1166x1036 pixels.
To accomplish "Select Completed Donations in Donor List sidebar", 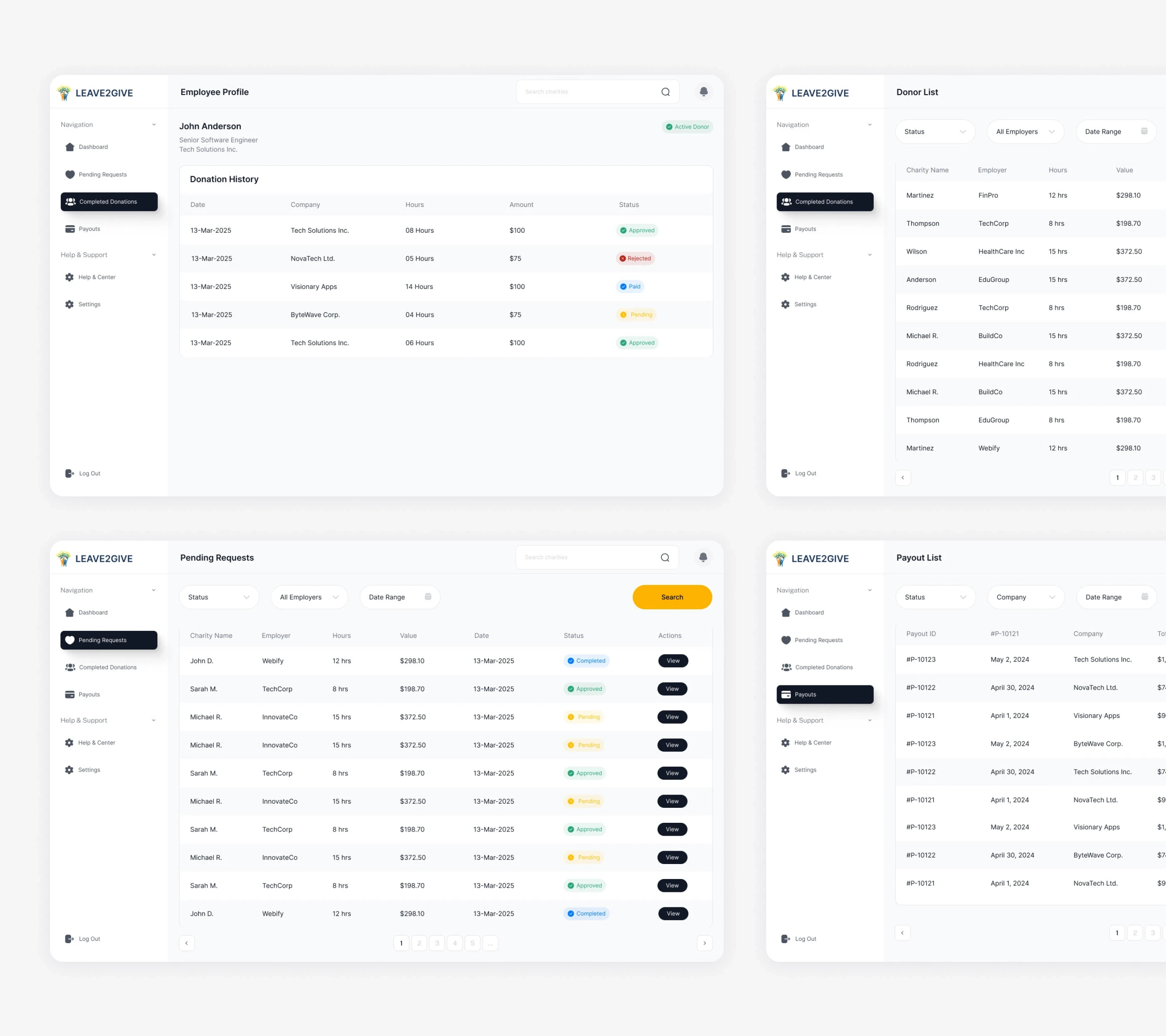I will 825,202.
